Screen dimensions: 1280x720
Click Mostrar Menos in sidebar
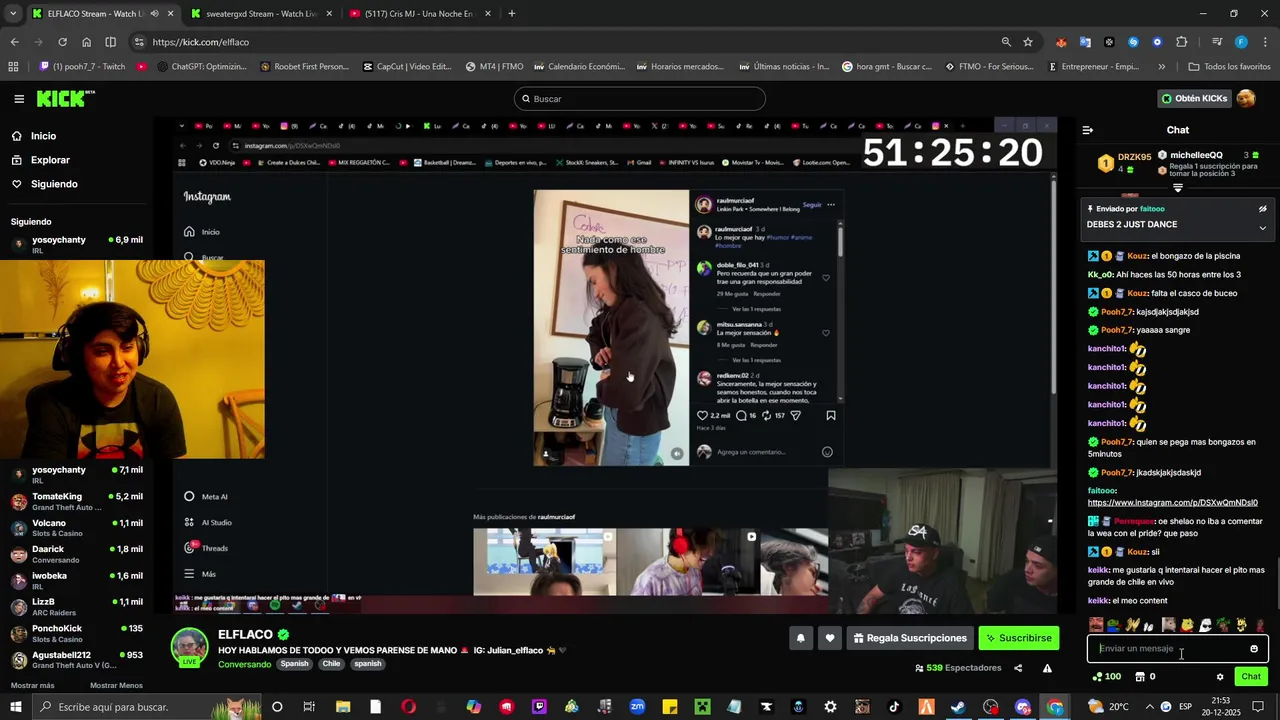116,686
